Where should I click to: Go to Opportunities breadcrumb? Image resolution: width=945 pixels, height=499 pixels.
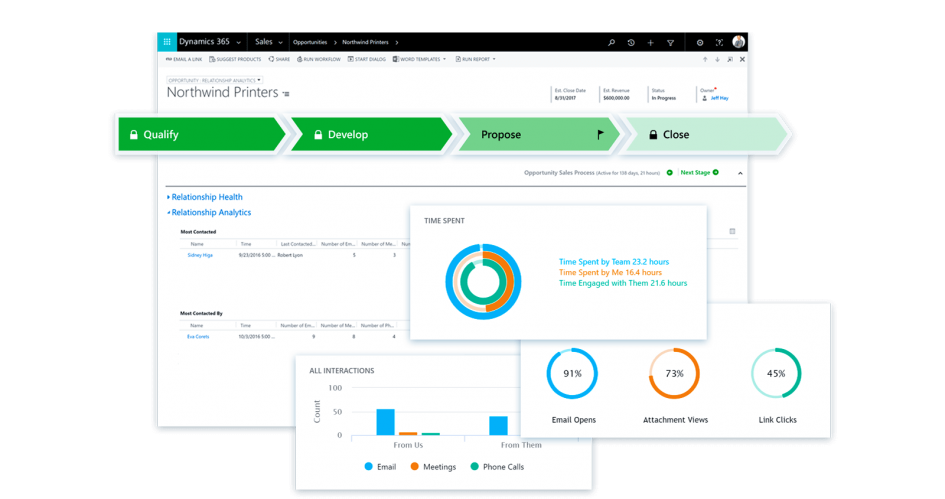point(310,42)
